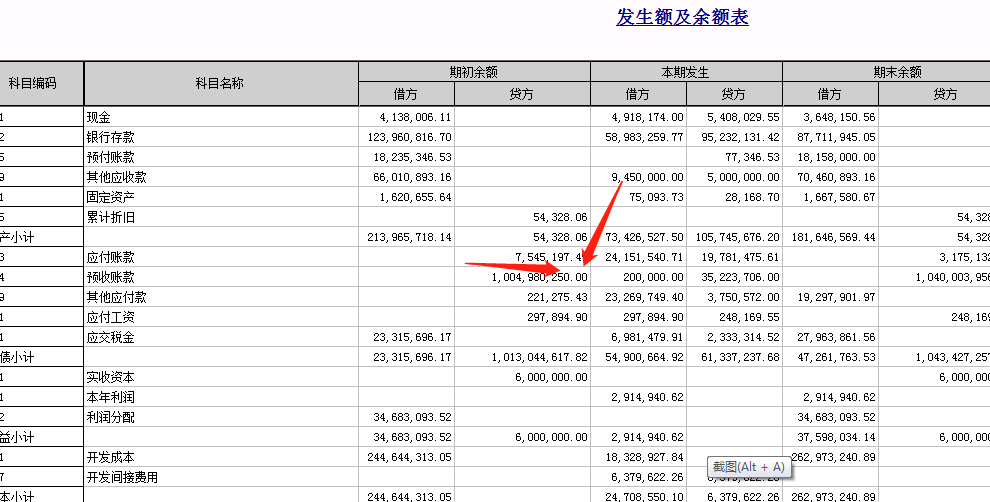Click cell value 24,708,550.10
Screen dimensions: 990x502
coord(645,497)
